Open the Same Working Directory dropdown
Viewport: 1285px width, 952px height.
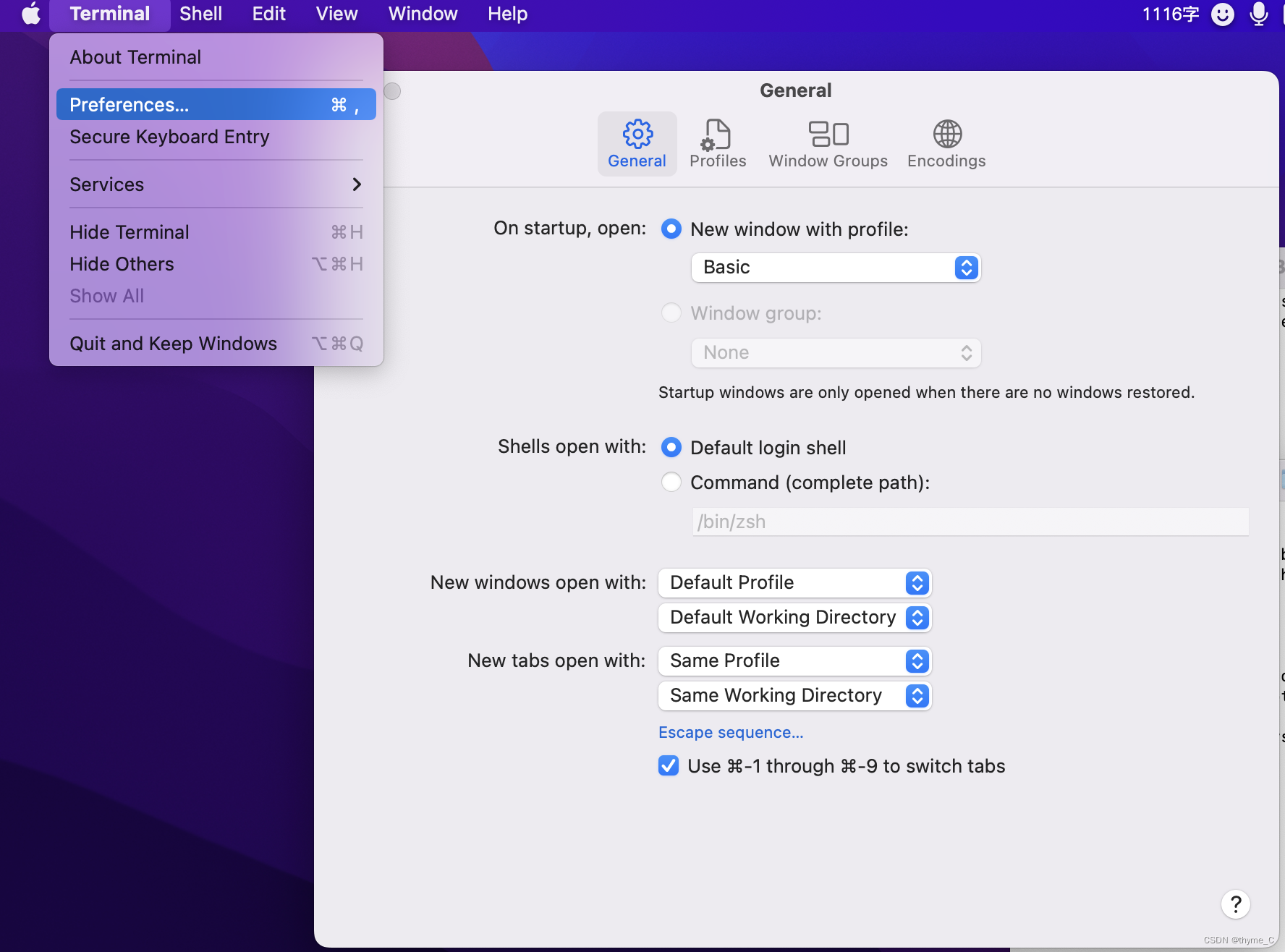coord(794,696)
